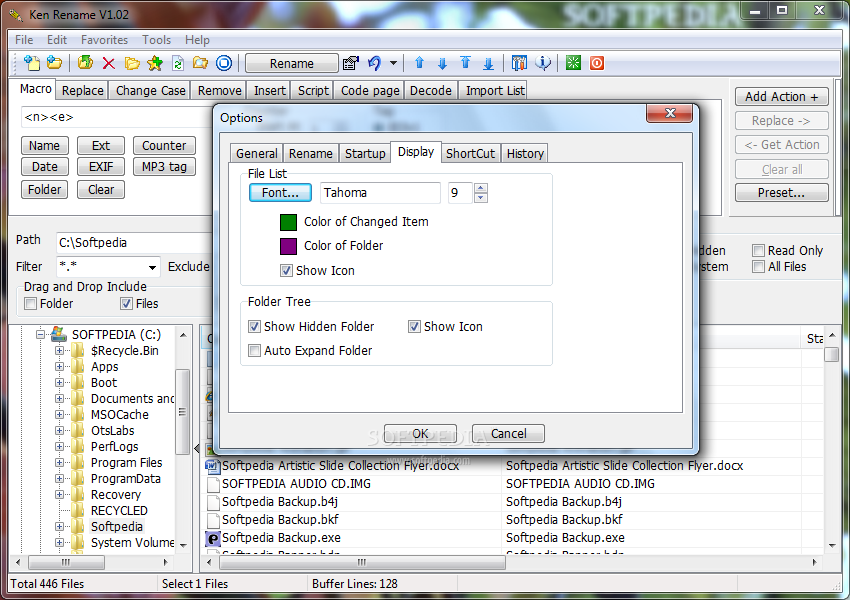This screenshot has height=600, width=850.
Task: Open the History options tab
Action: (525, 153)
